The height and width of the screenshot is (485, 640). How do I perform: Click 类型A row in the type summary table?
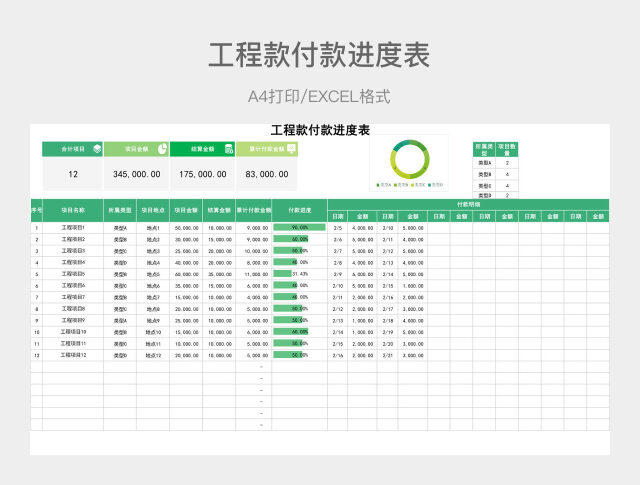pyautogui.click(x=496, y=163)
